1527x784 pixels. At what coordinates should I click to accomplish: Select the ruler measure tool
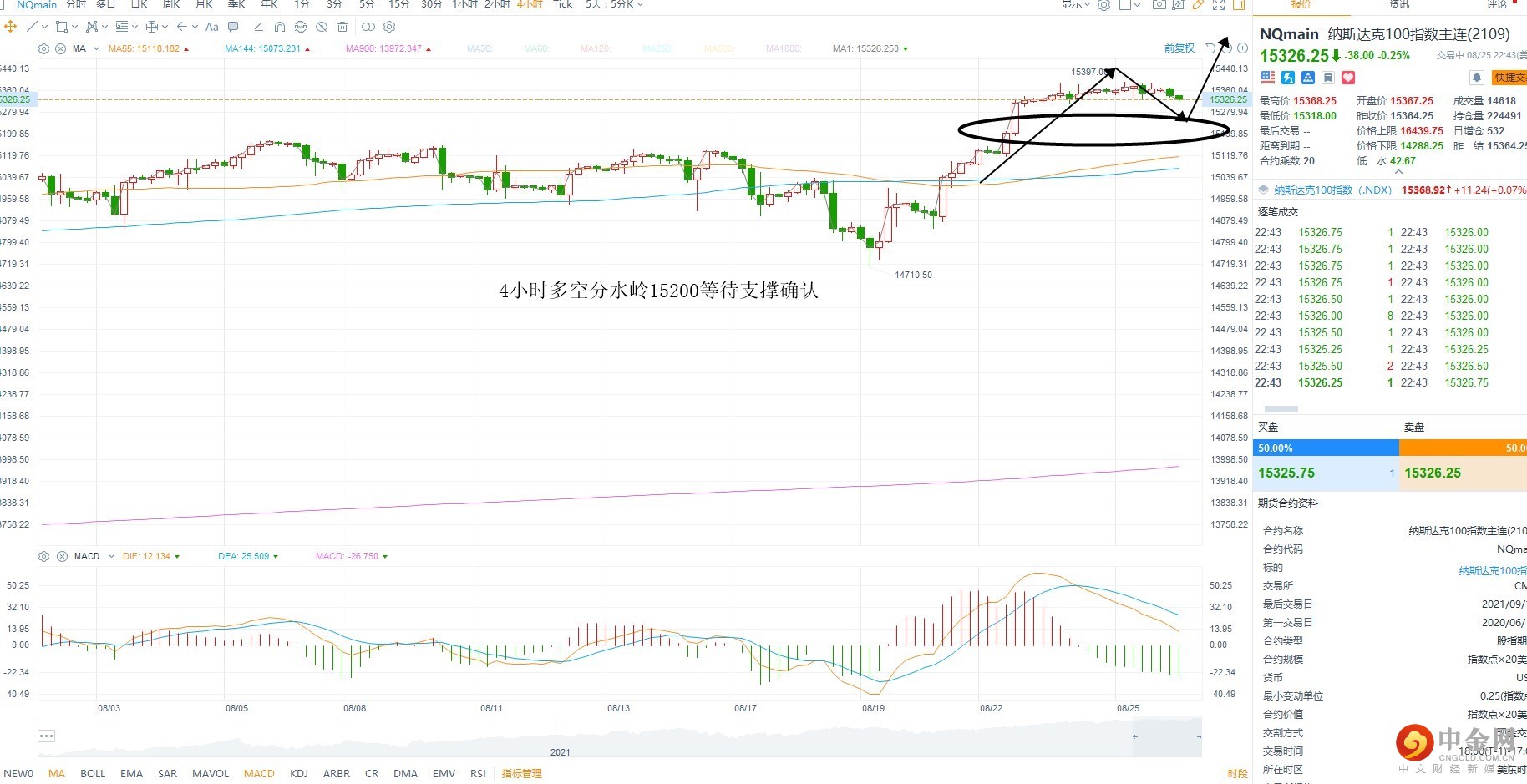258,27
